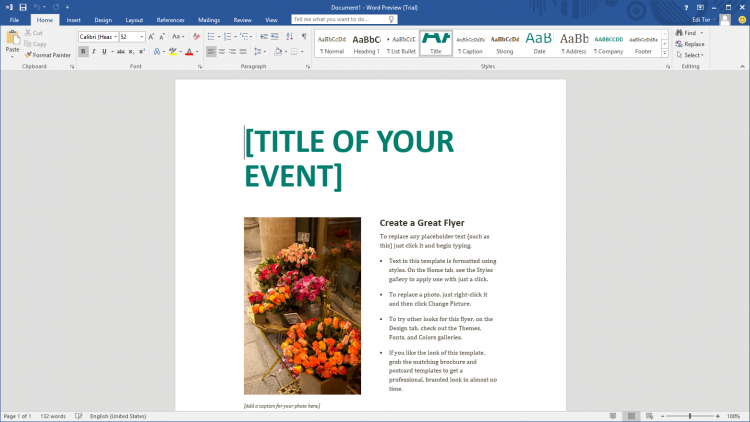
Task: Click the Line Spacing icon
Action: click(x=258, y=52)
